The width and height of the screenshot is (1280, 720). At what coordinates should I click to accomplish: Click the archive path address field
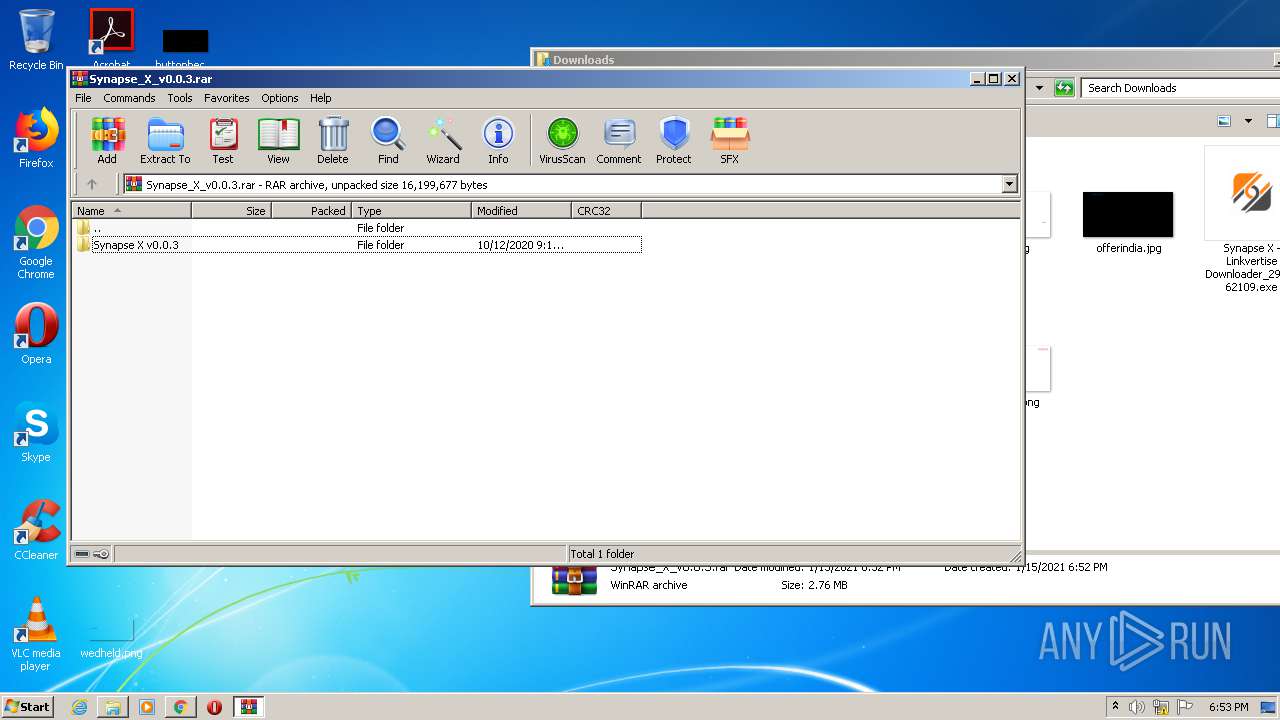562,184
